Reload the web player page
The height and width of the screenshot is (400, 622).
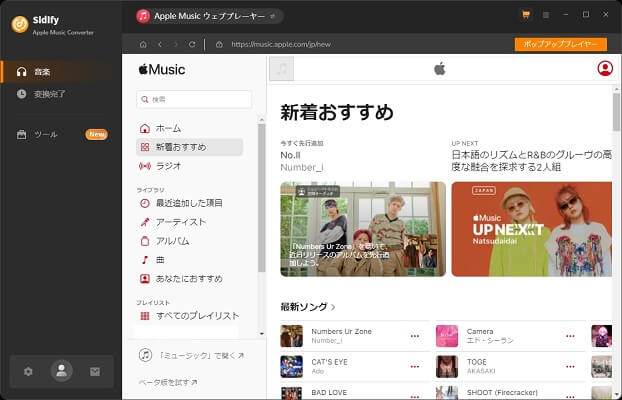pyautogui.click(x=192, y=44)
